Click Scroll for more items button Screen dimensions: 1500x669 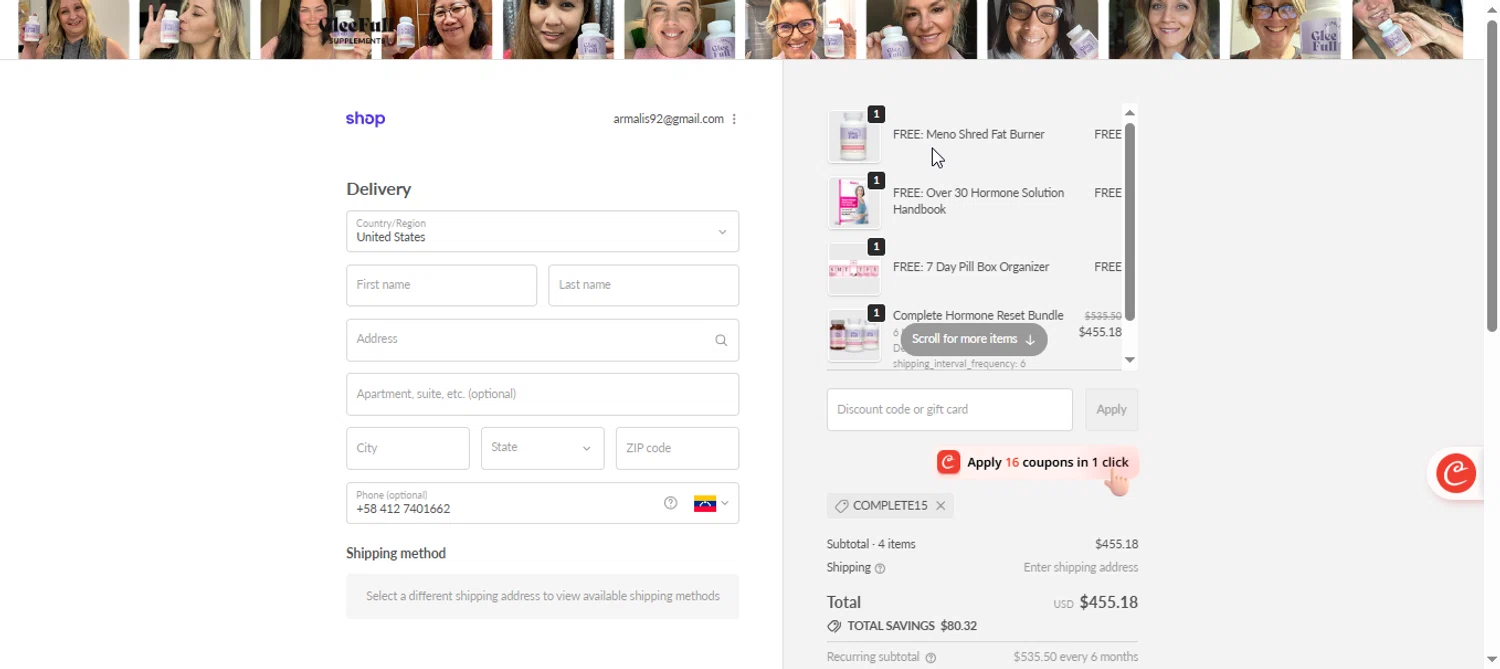[x=973, y=339]
